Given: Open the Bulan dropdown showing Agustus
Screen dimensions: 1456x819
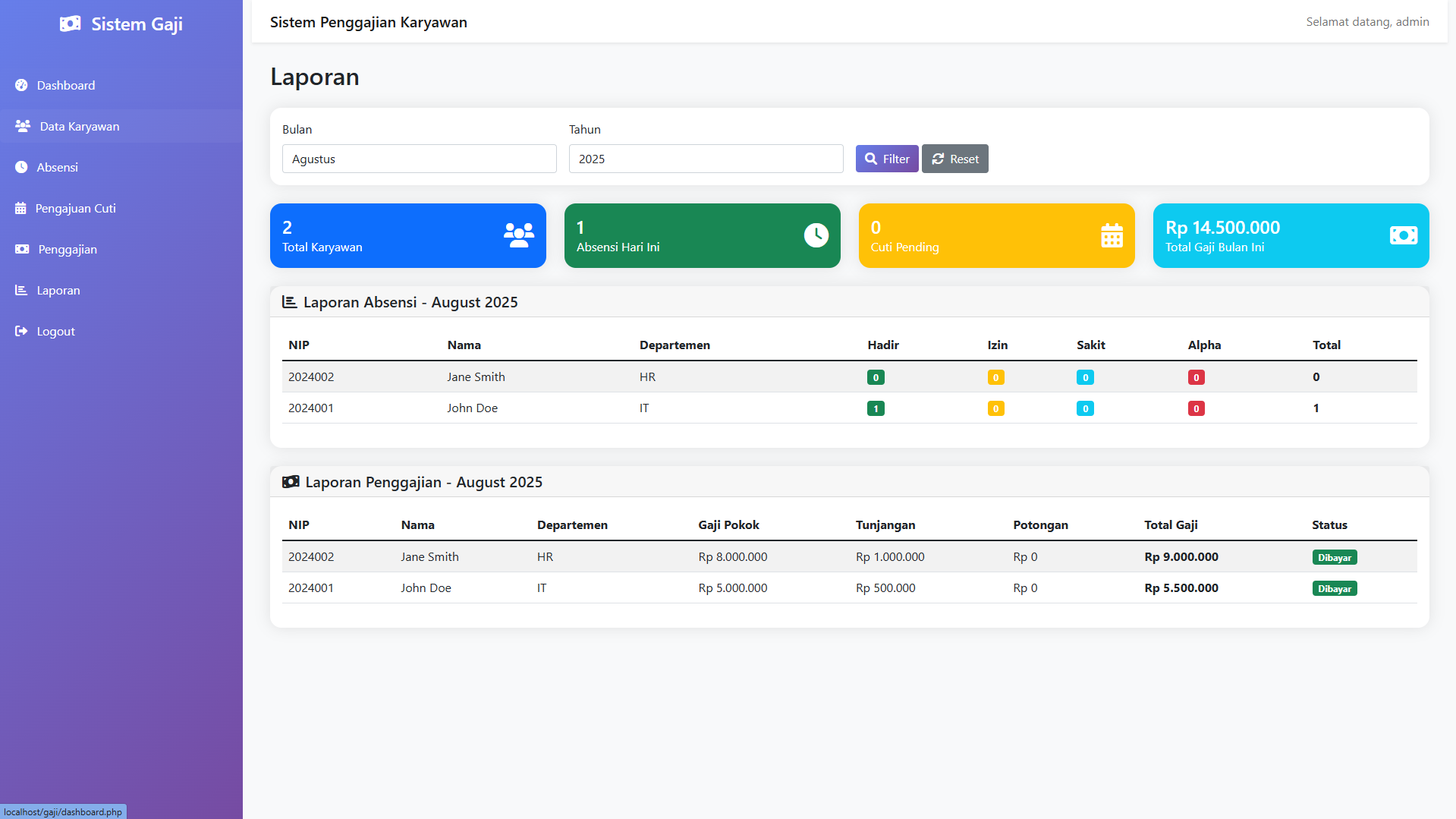Looking at the screenshot, I should [x=419, y=159].
